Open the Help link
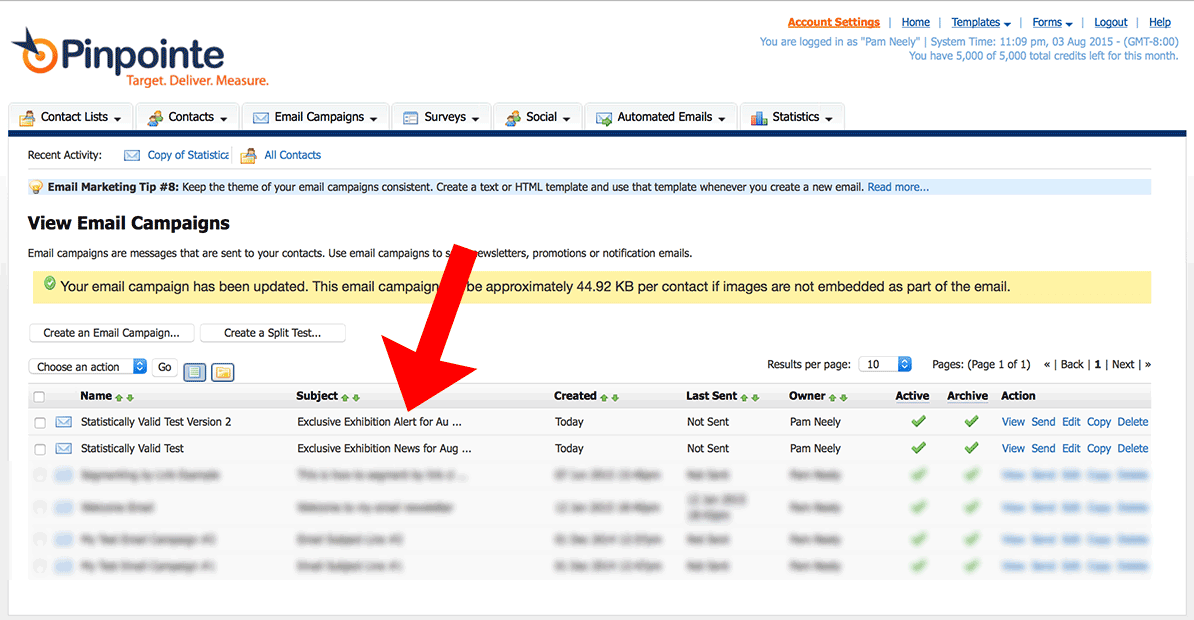The width and height of the screenshot is (1194, 620). pyautogui.click(x=1160, y=22)
